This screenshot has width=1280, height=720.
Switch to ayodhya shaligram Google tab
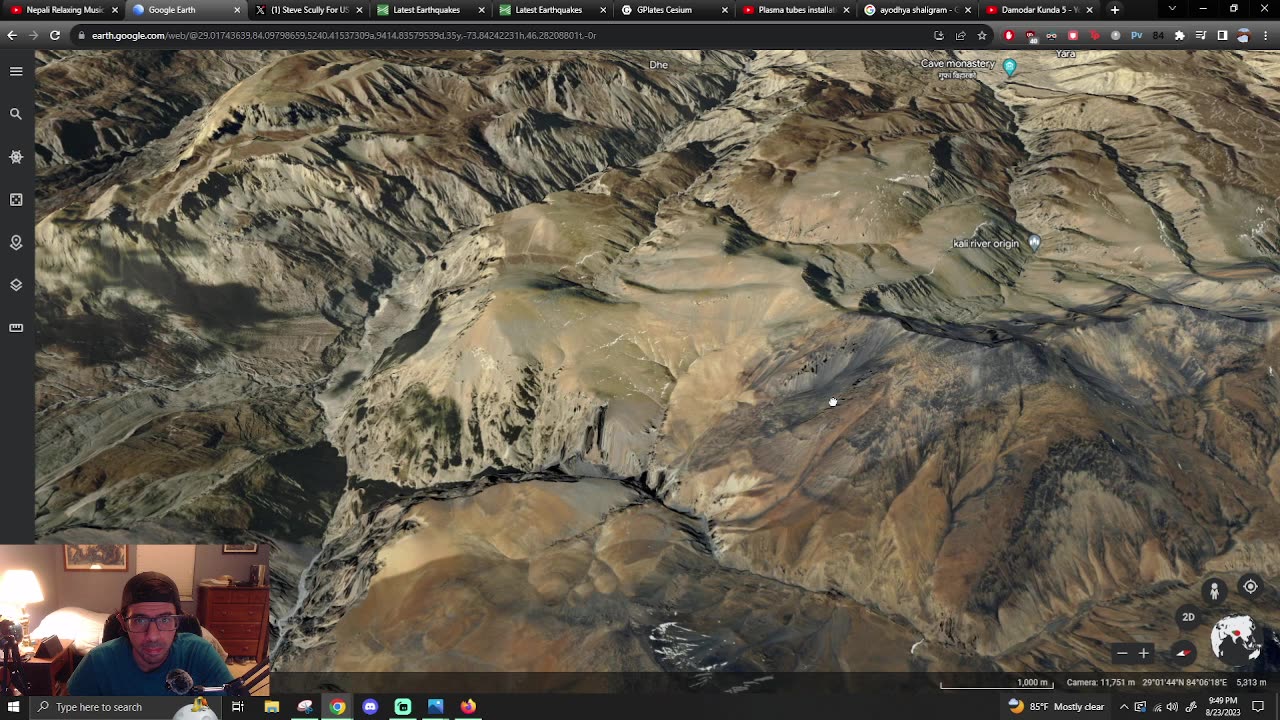pos(917,10)
